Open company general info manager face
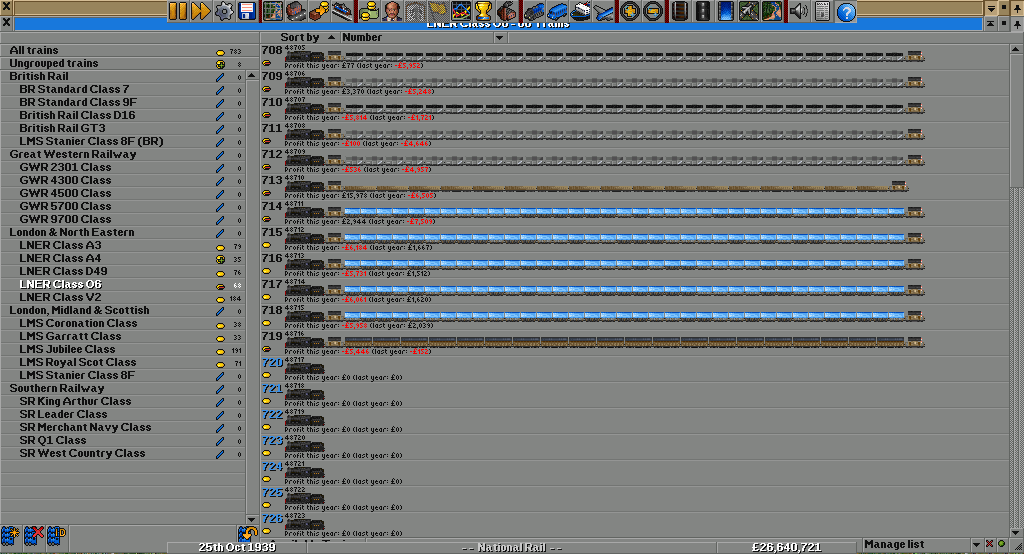The width and height of the screenshot is (1024, 554). tap(392, 11)
